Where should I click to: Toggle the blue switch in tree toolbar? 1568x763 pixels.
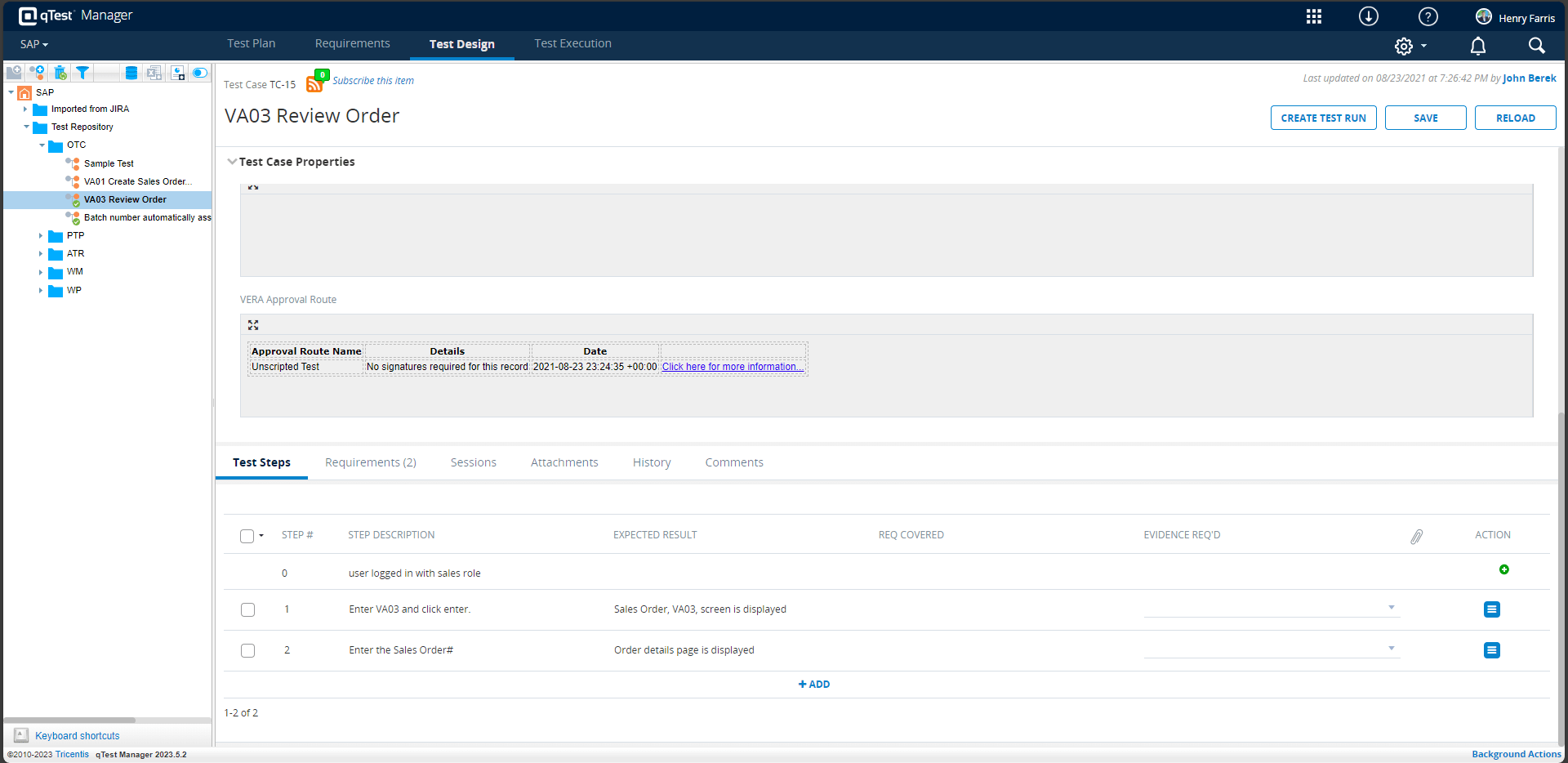click(x=200, y=73)
